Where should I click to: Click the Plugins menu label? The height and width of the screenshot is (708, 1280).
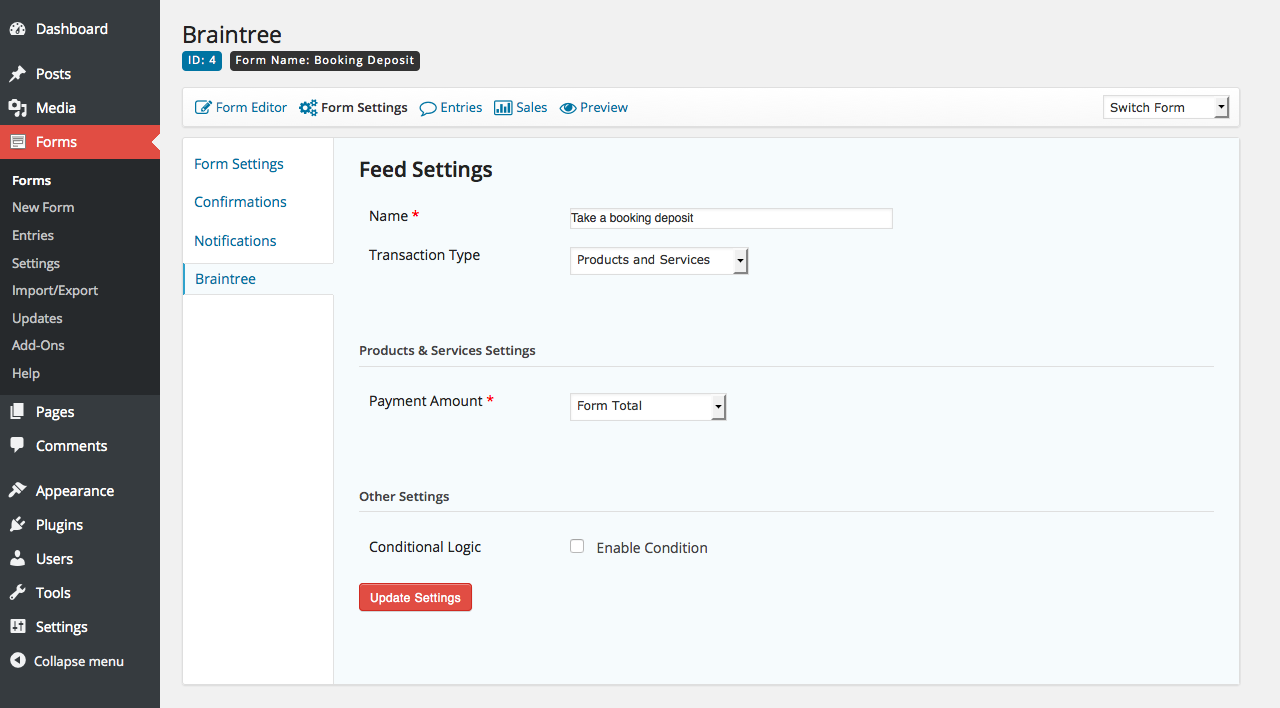point(59,525)
